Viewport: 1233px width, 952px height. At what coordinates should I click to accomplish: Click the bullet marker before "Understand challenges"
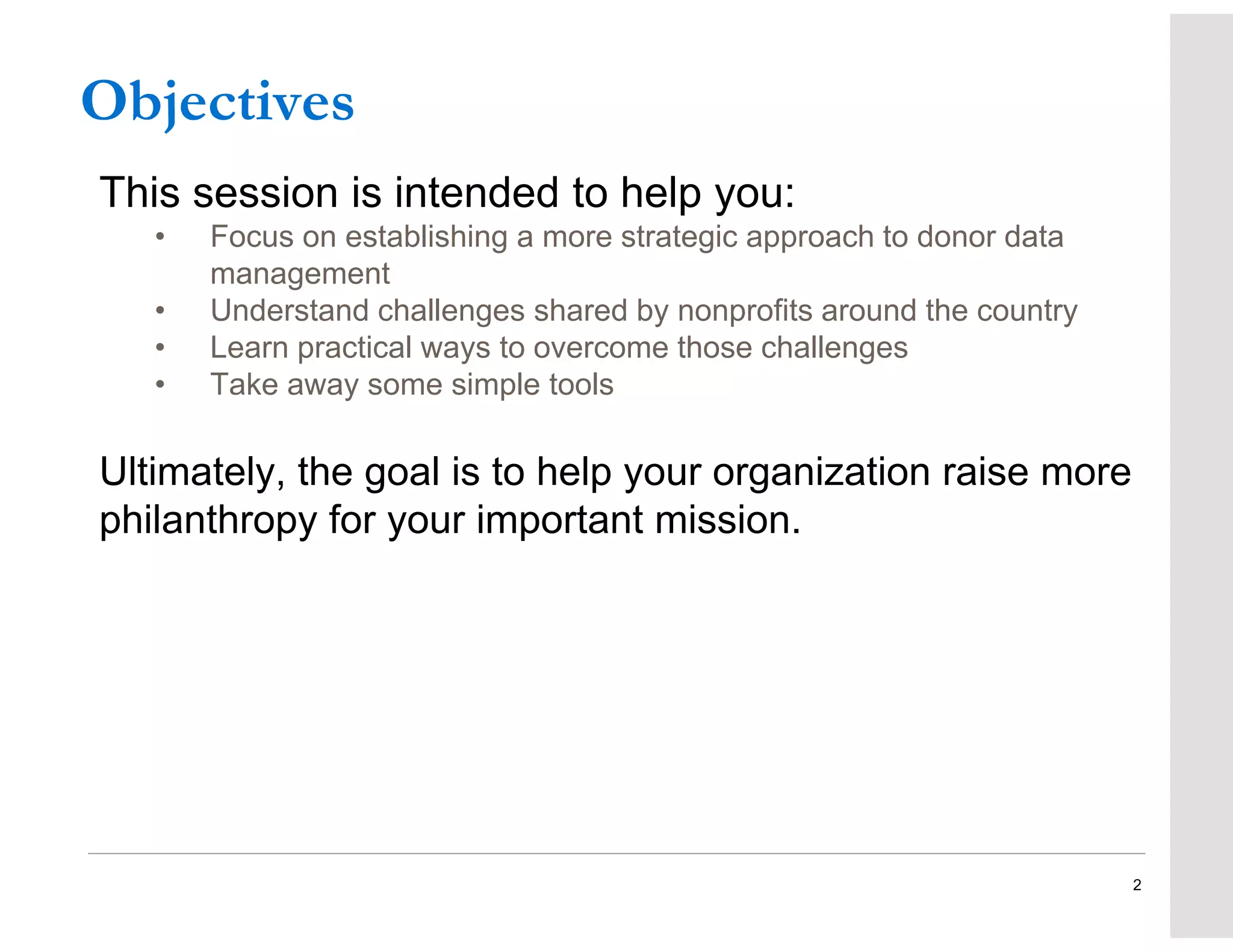[160, 311]
